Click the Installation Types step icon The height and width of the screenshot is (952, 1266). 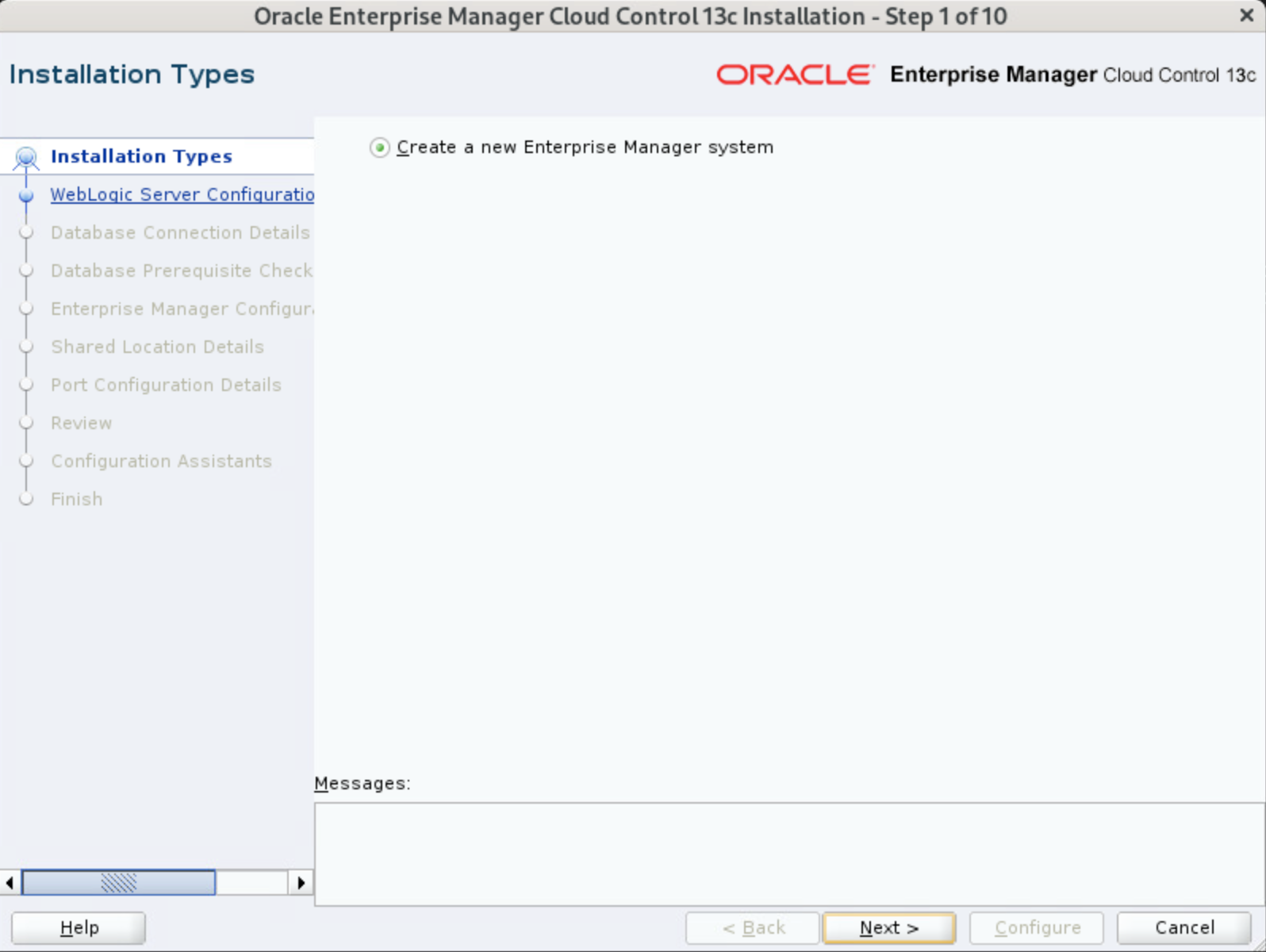tap(26, 157)
